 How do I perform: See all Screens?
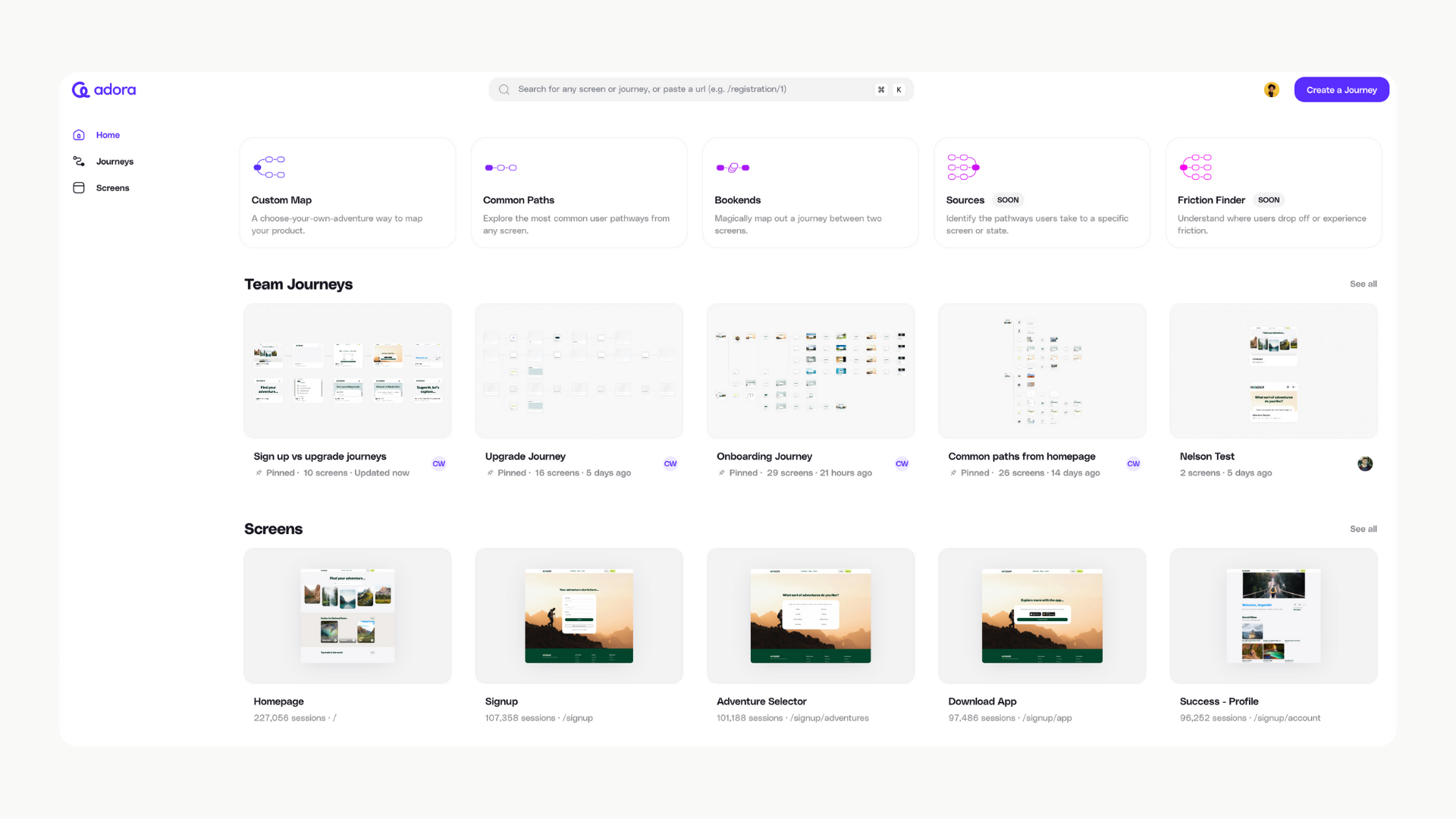pos(1363,529)
